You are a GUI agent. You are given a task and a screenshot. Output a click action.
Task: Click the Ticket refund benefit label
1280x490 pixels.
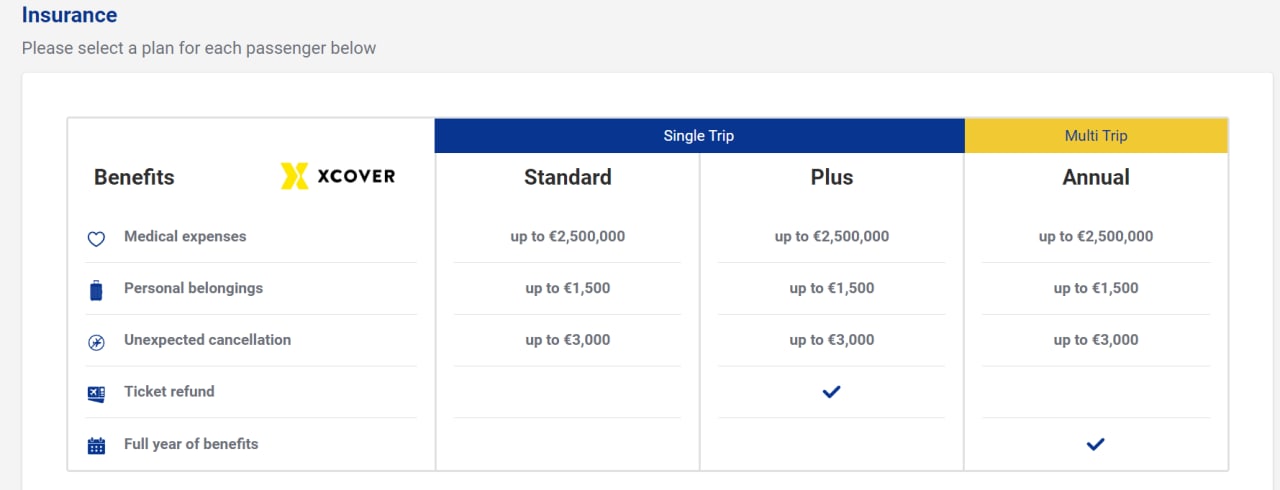pyautogui.click(x=169, y=392)
